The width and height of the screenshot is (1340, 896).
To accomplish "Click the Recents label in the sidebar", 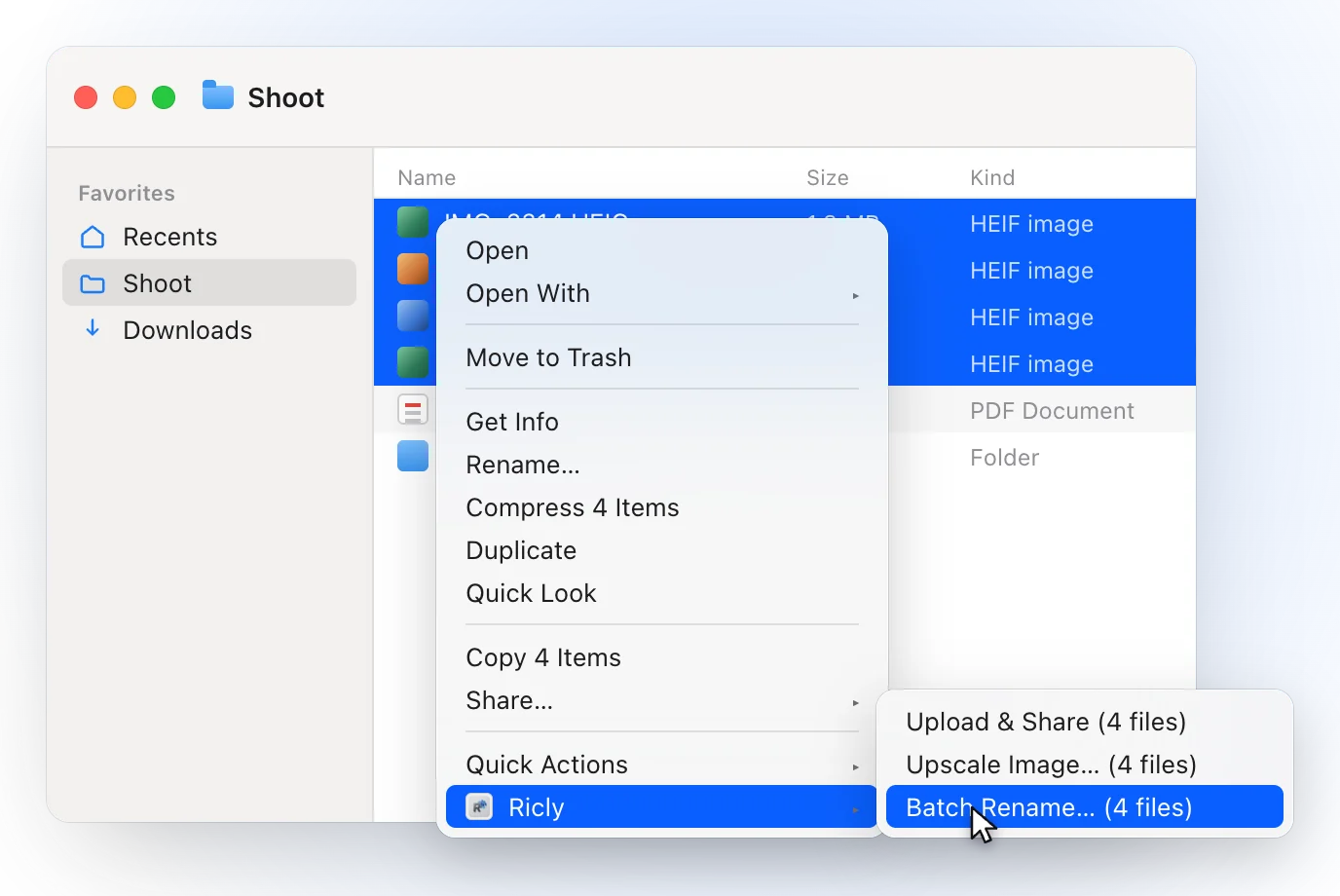I will click(169, 237).
